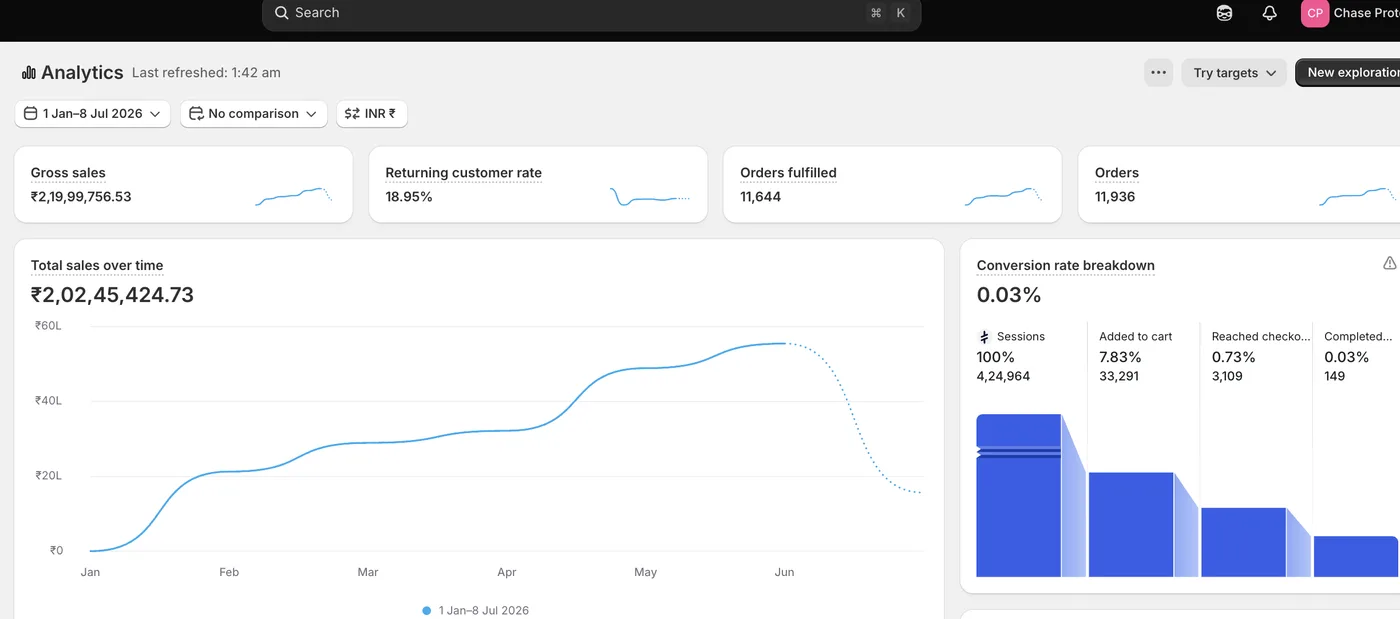
Task: Click the blue legend dot for 1 Jan–8 Jul 2026
Action: click(x=427, y=610)
